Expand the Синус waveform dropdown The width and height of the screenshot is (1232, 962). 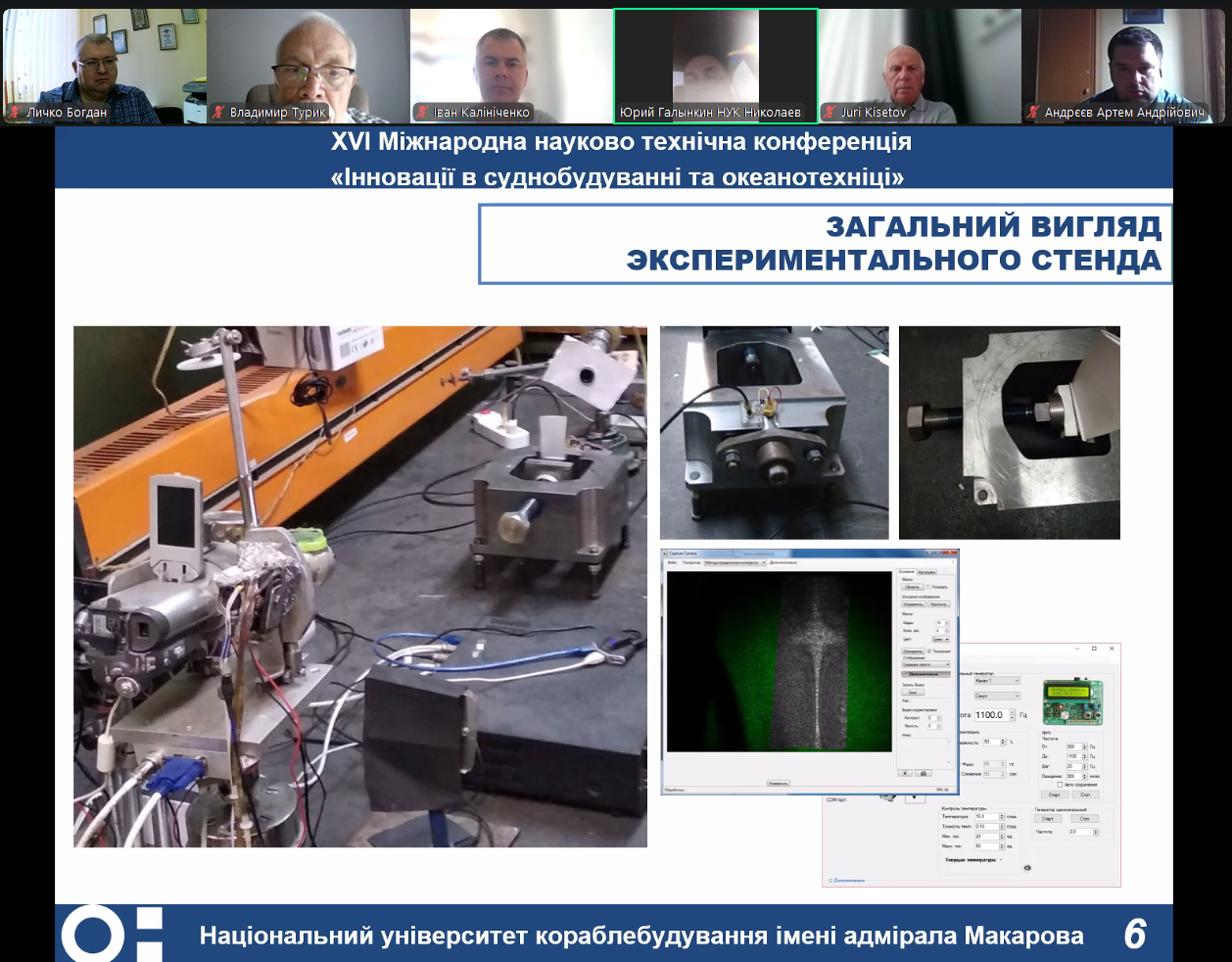tap(997, 696)
